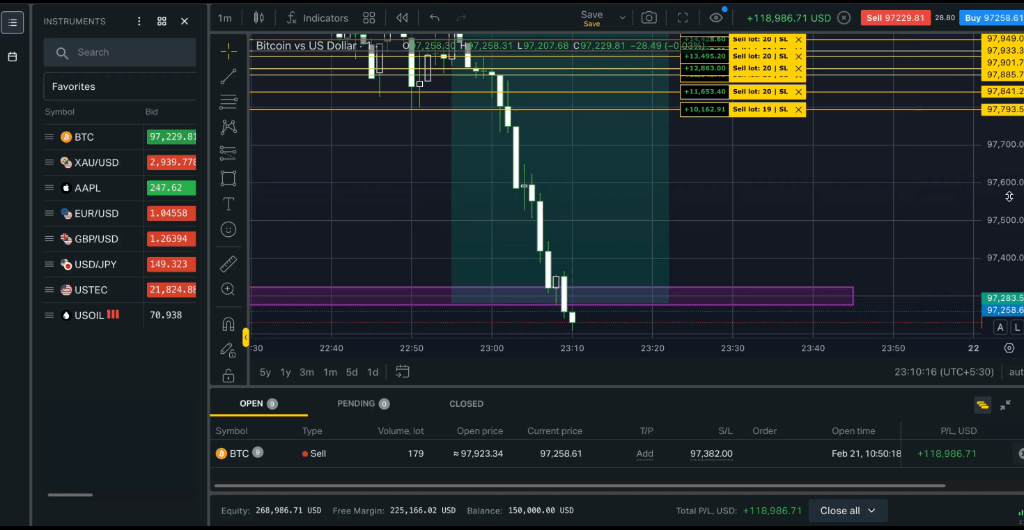Toggle grouped positions view icon
The width and height of the screenshot is (1024, 530).
(x=982, y=405)
